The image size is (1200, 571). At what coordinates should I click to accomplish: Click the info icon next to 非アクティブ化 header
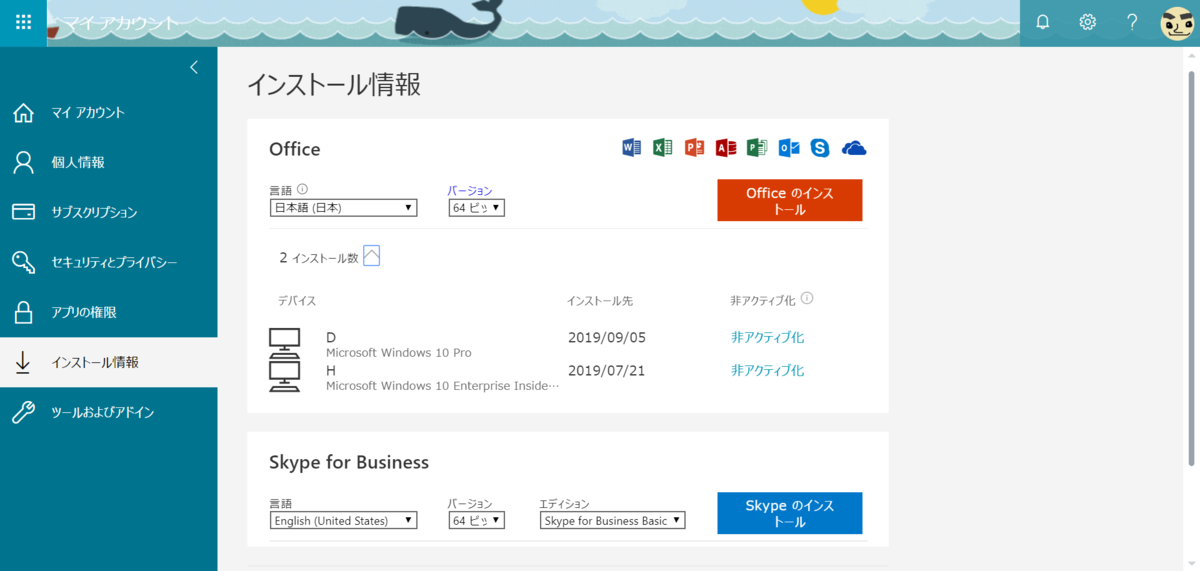click(x=807, y=298)
